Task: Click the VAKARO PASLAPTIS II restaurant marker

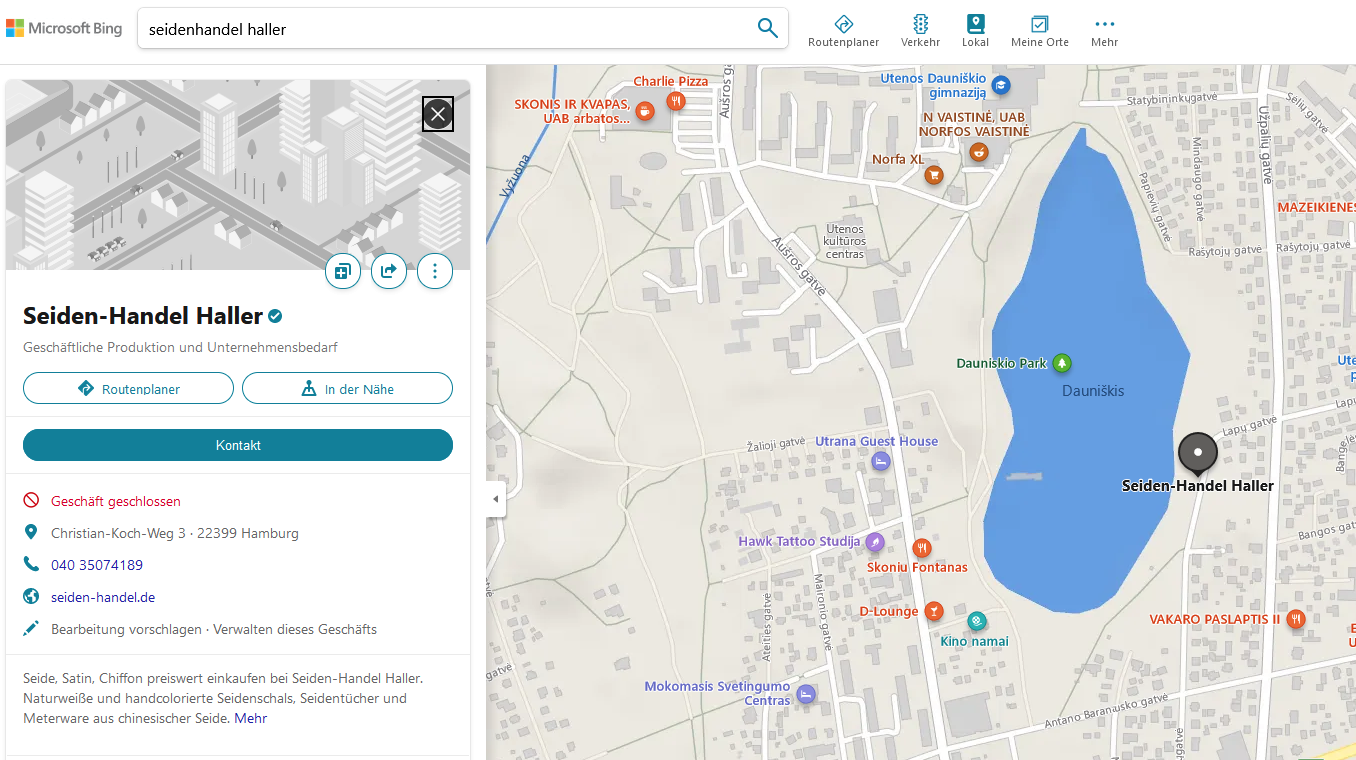Action: click(x=1296, y=619)
